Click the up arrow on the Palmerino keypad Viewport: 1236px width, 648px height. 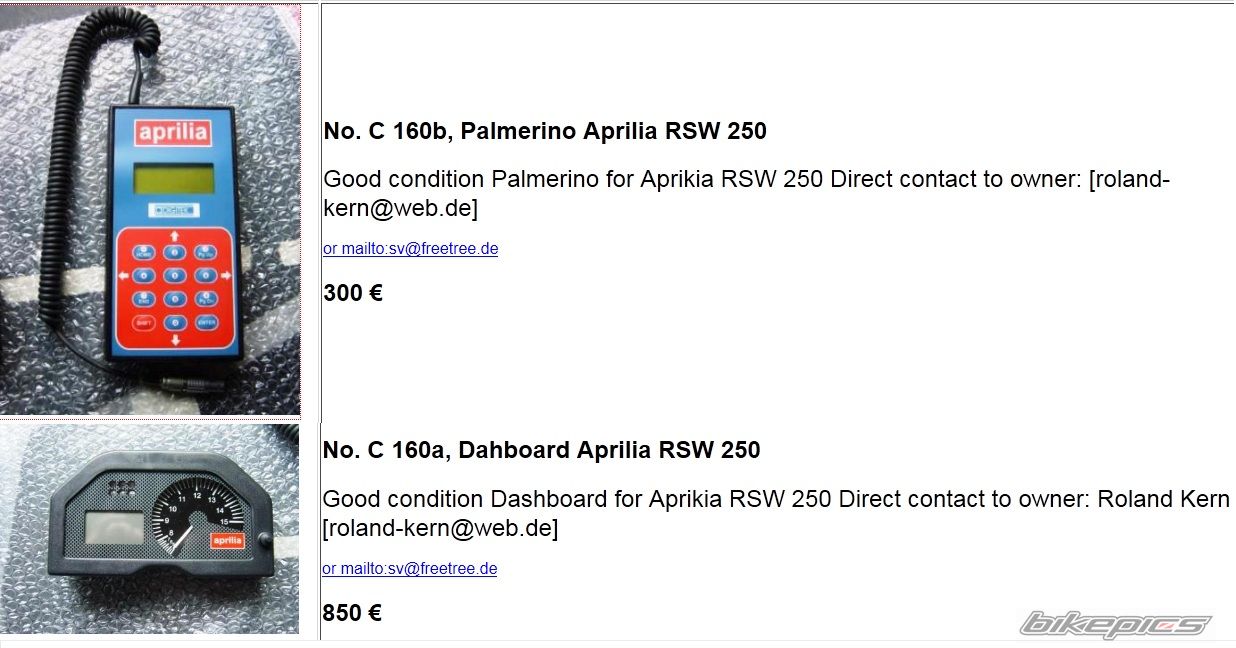[174, 237]
